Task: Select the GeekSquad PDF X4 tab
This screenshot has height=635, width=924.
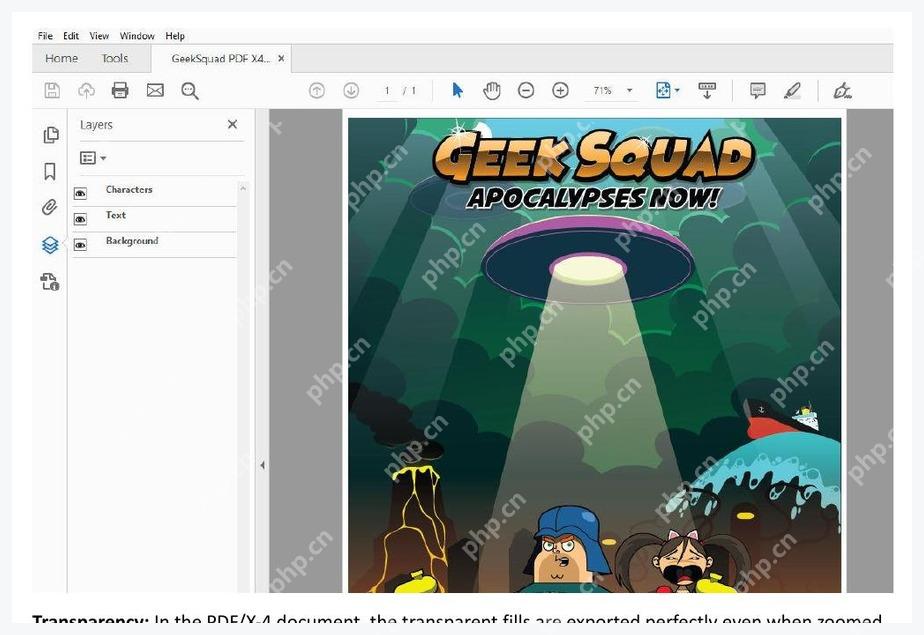Action: [x=220, y=59]
